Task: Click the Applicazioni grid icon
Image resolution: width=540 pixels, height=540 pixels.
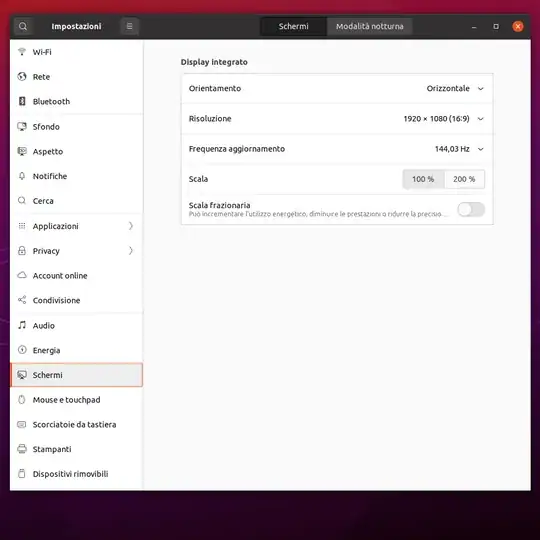Action: click(22, 226)
